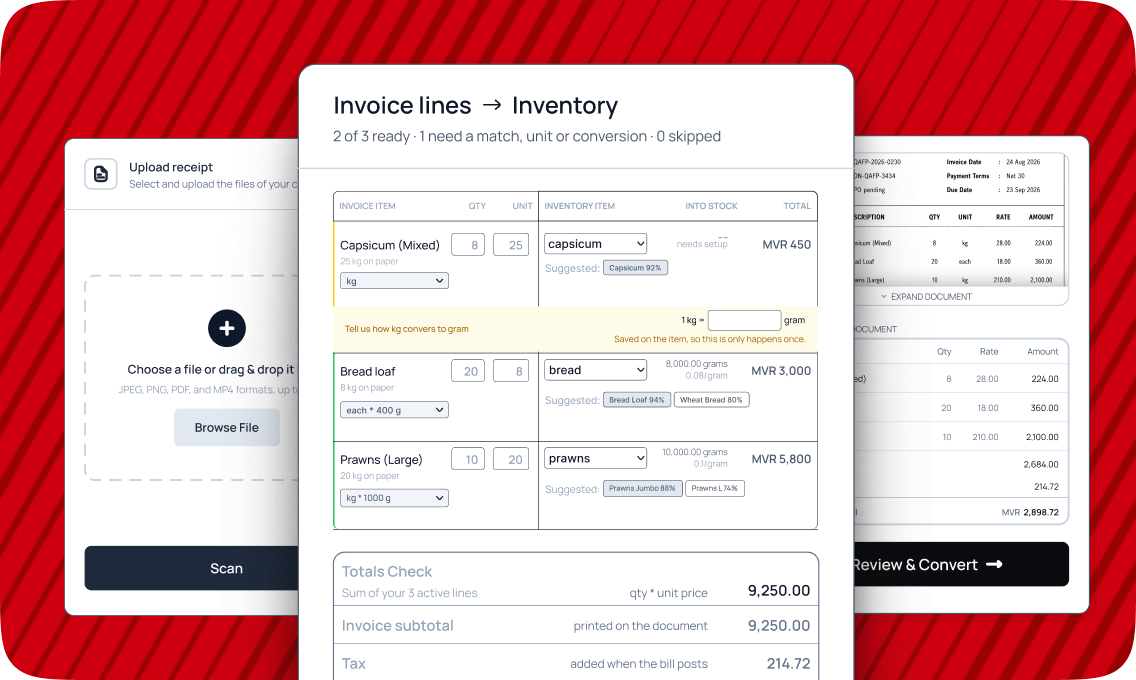1136x680 pixels.
Task: Click the Review & Convert button
Action: [x=961, y=564]
